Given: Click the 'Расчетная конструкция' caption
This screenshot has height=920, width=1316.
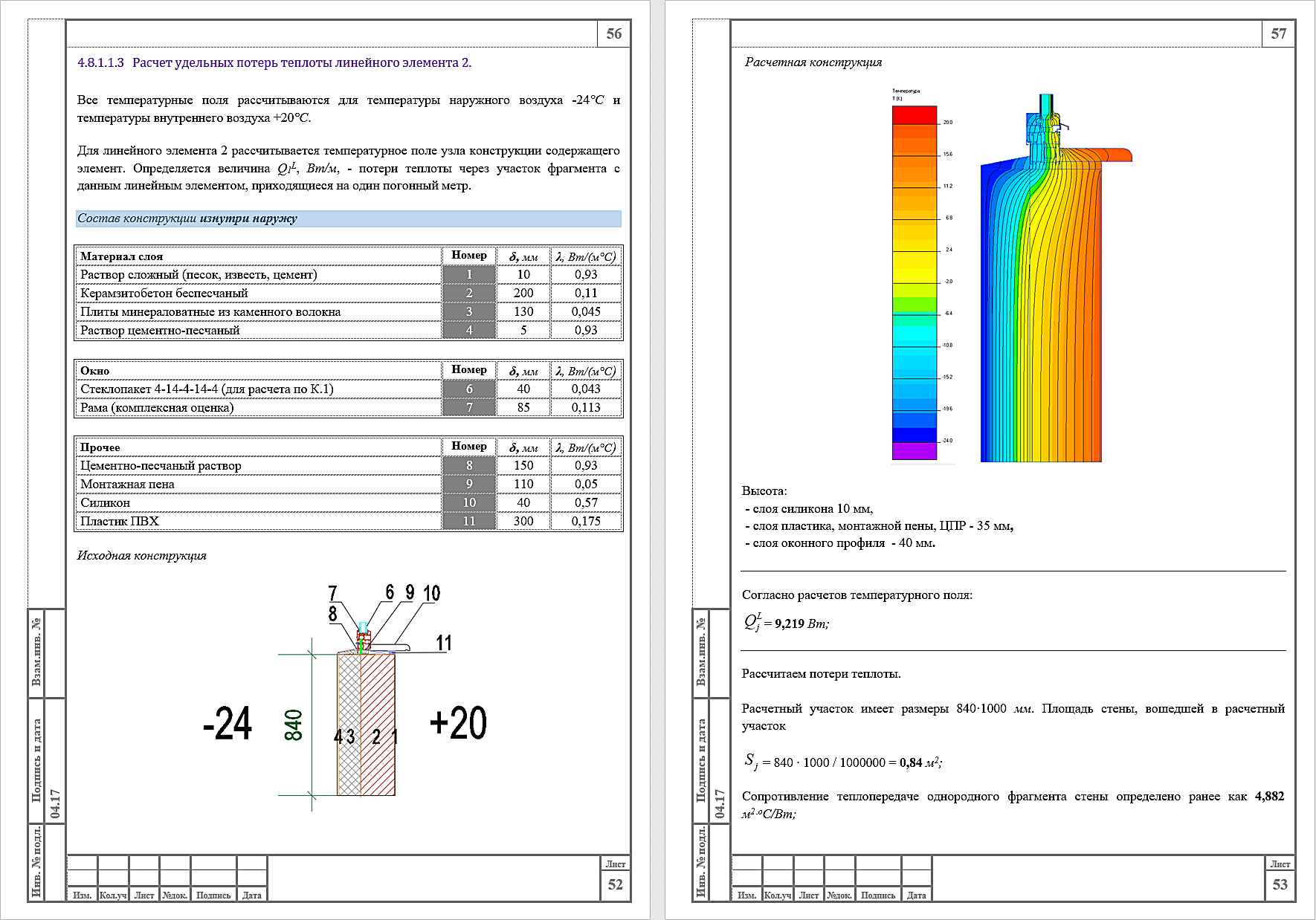Looking at the screenshot, I should point(813,62).
